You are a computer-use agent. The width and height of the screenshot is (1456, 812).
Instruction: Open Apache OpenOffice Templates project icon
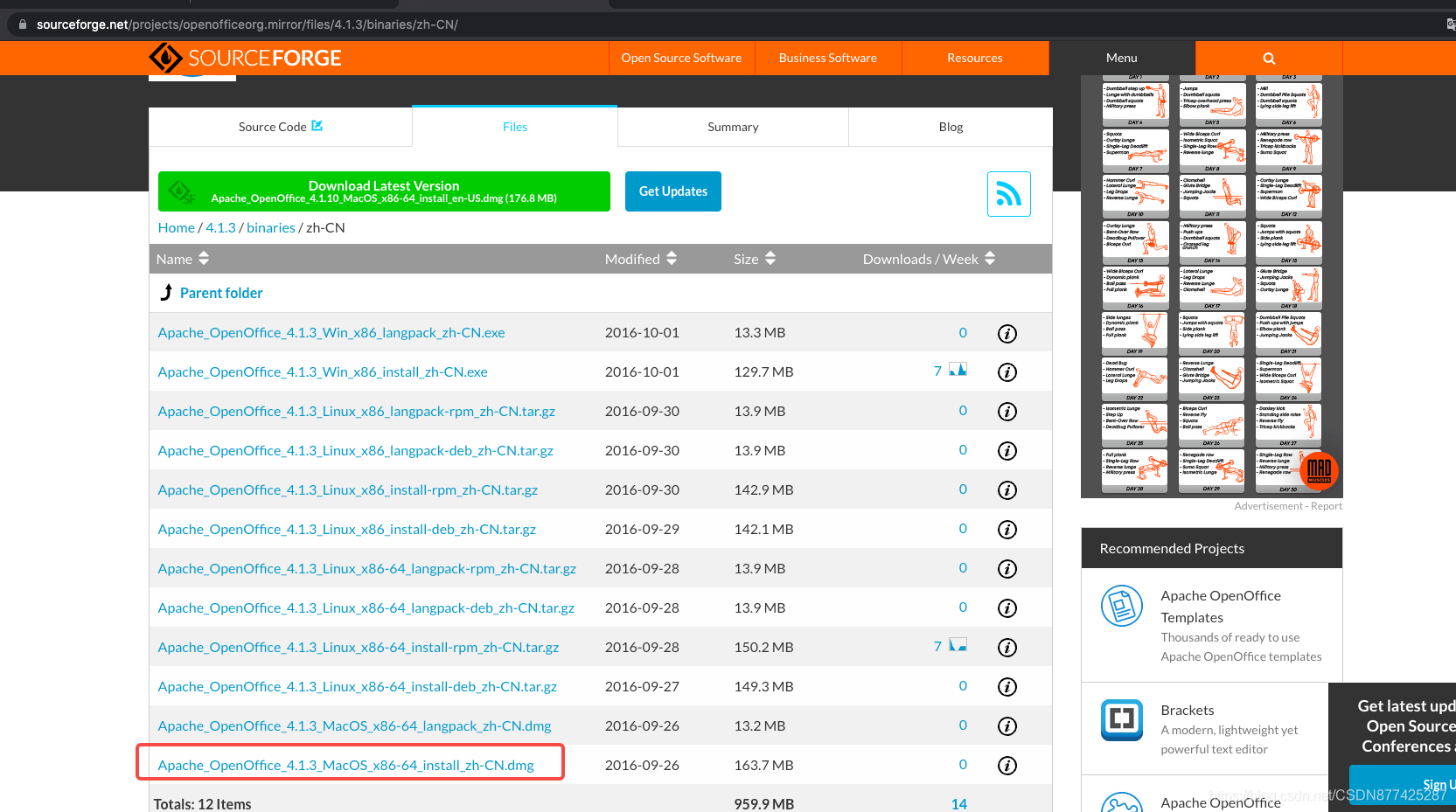pyautogui.click(x=1122, y=606)
